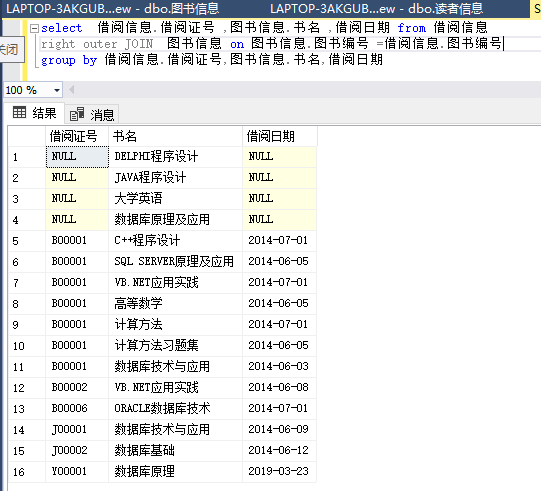Select date cell 2014-06-12
This screenshot has width=541, height=491.
280,451
